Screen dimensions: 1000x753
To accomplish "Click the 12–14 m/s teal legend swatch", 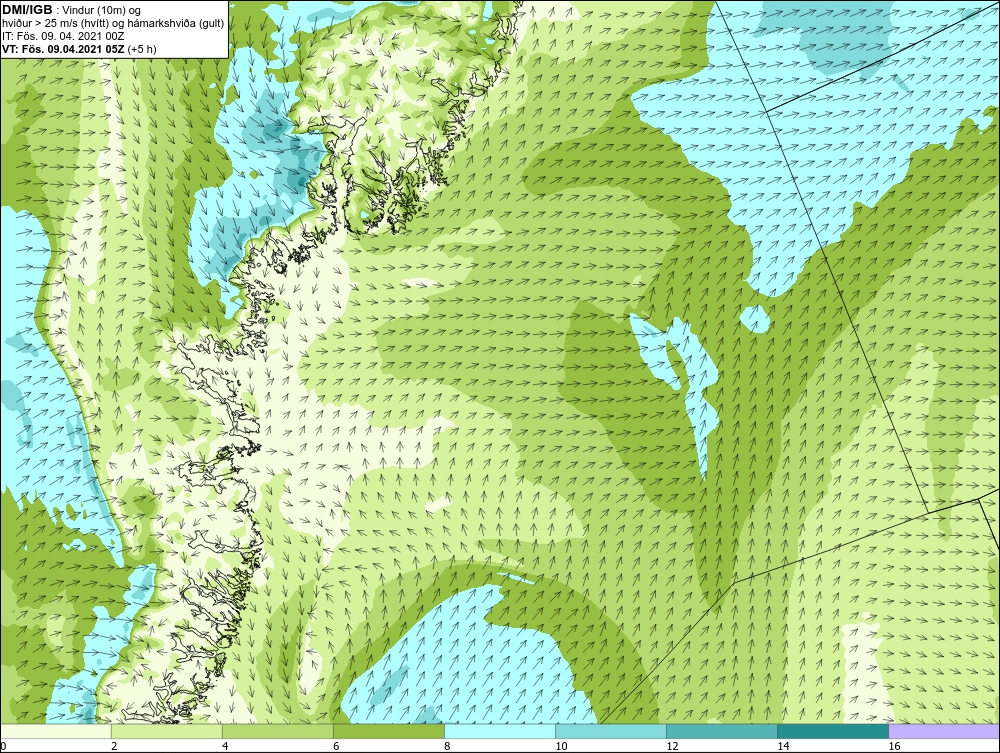I will [722, 731].
